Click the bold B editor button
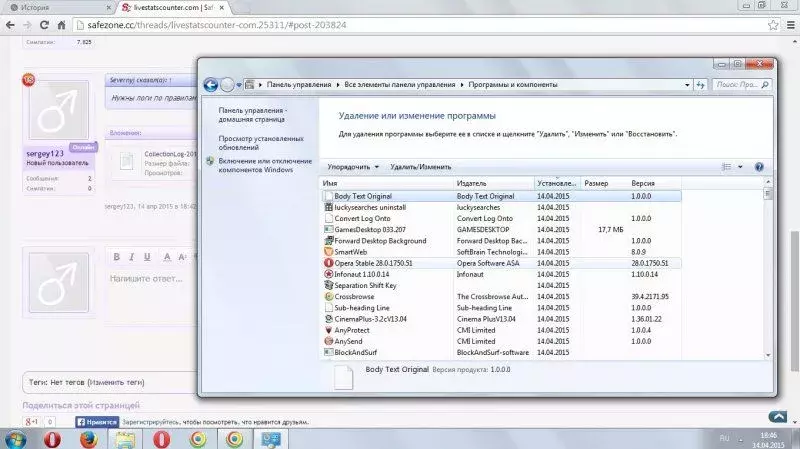800x449 pixels. pos(116,257)
